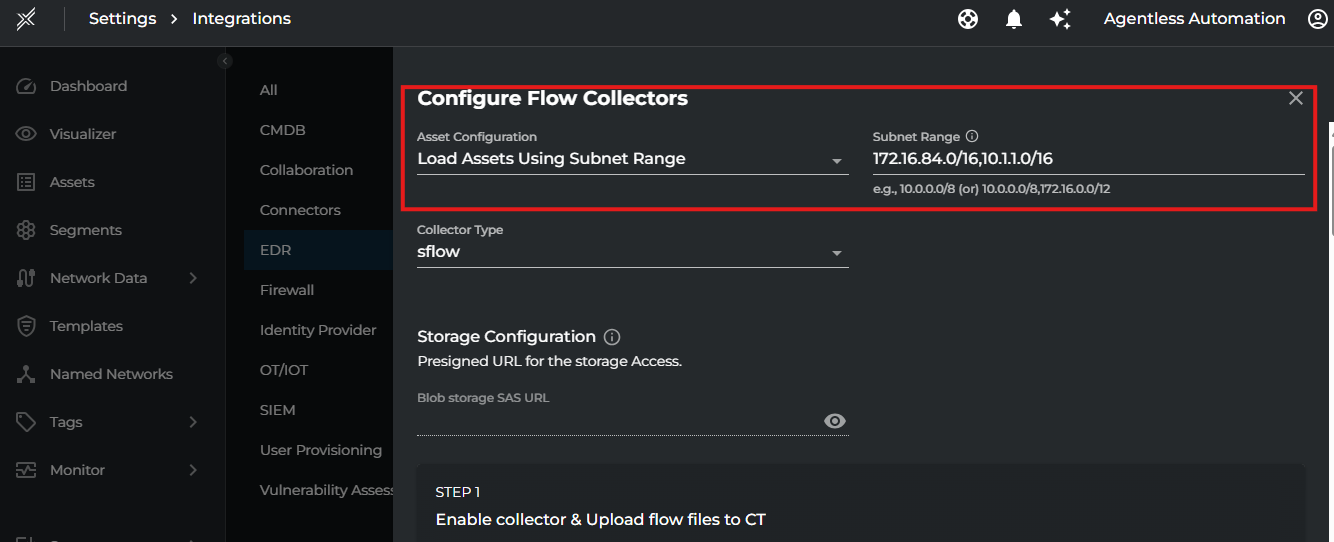Expand the Network Data submenu
The height and width of the screenshot is (542, 1334).
(x=193, y=278)
